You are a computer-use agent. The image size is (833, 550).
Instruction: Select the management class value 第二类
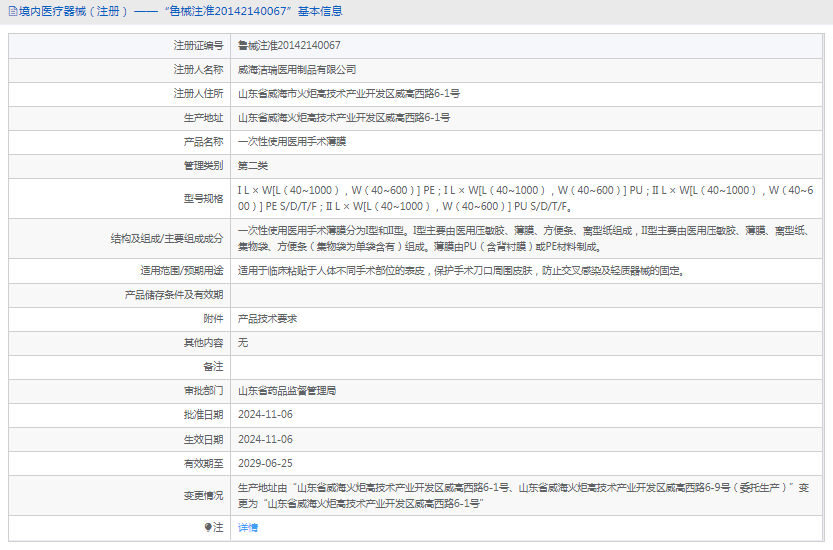(253, 166)
